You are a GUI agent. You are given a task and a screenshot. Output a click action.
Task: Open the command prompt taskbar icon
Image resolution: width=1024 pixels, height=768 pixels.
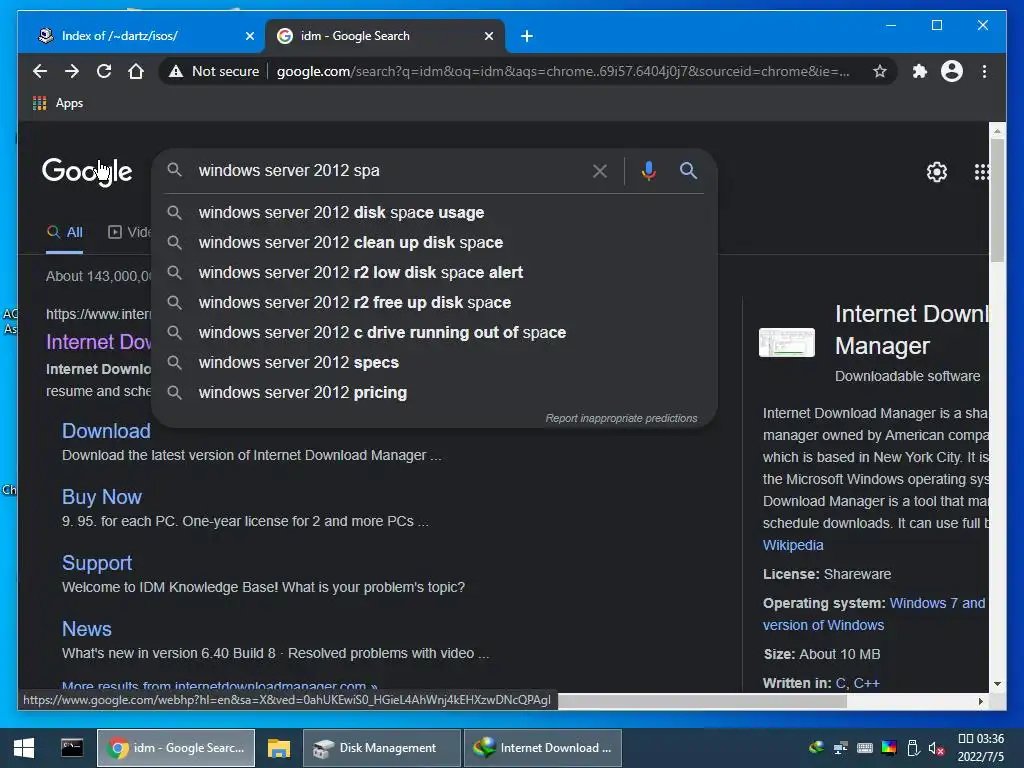pos(72,748)
